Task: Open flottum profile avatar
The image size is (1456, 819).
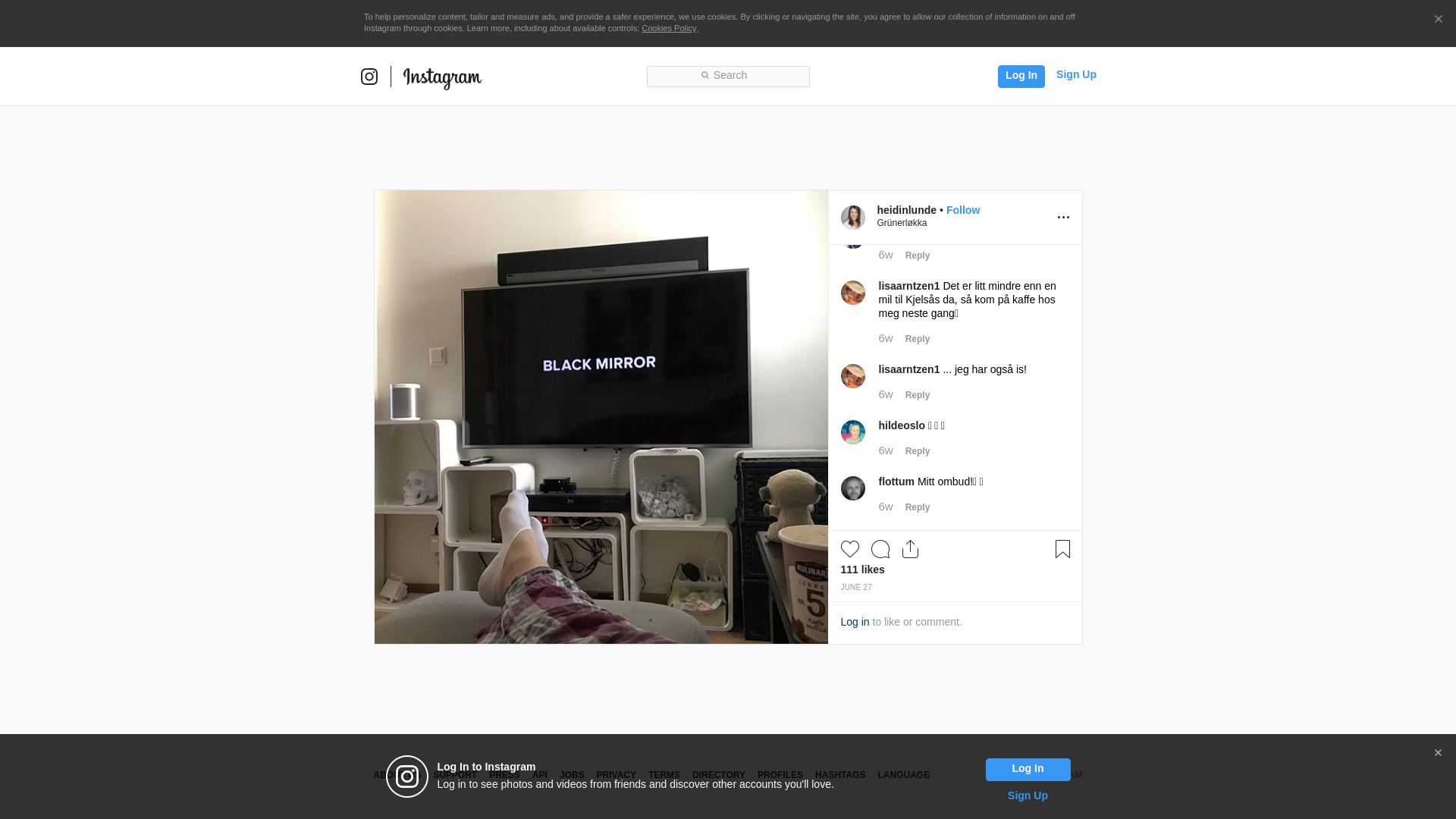Action: click(853, 488)
